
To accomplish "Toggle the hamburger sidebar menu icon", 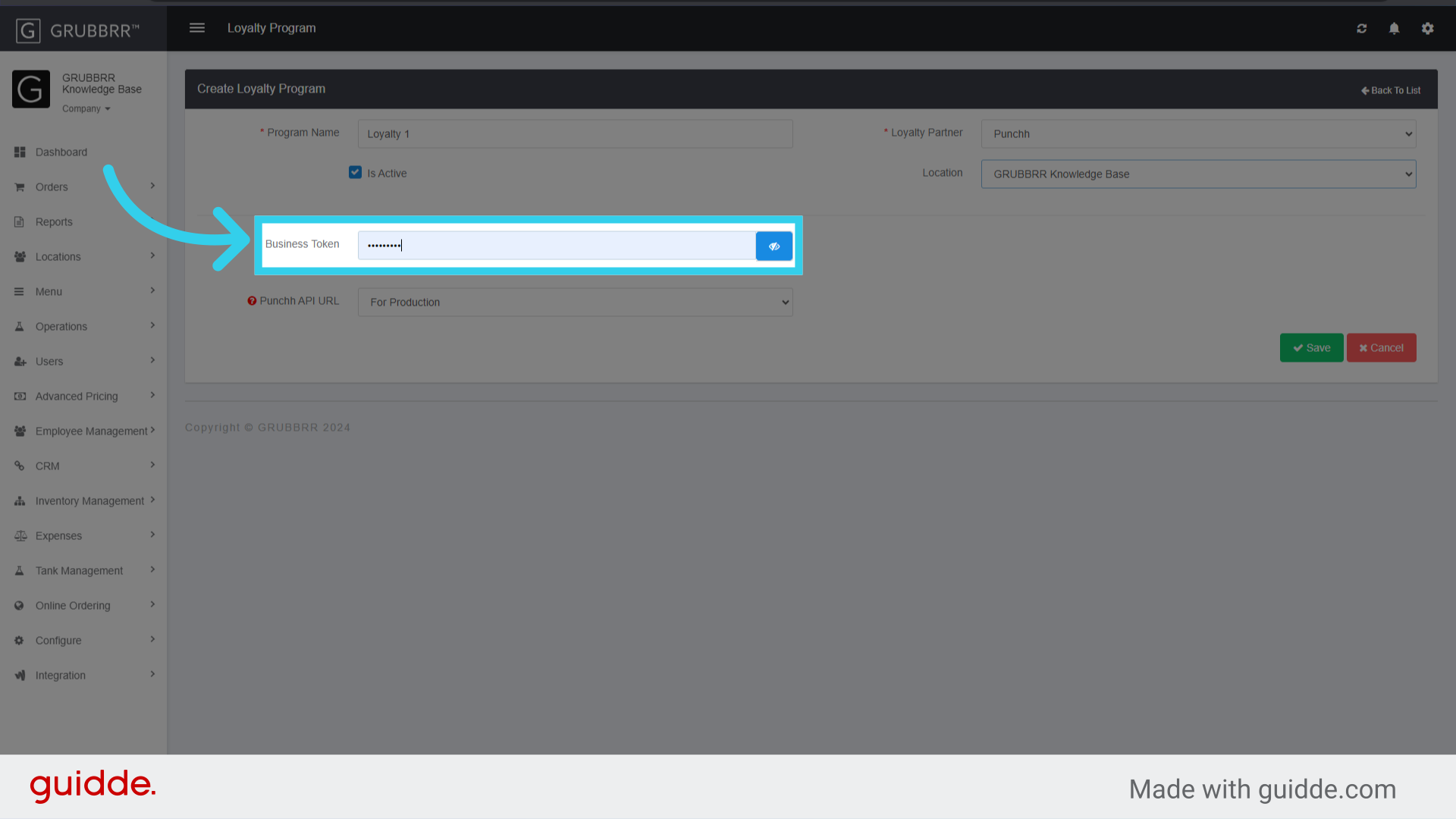I will pos(197,28).
